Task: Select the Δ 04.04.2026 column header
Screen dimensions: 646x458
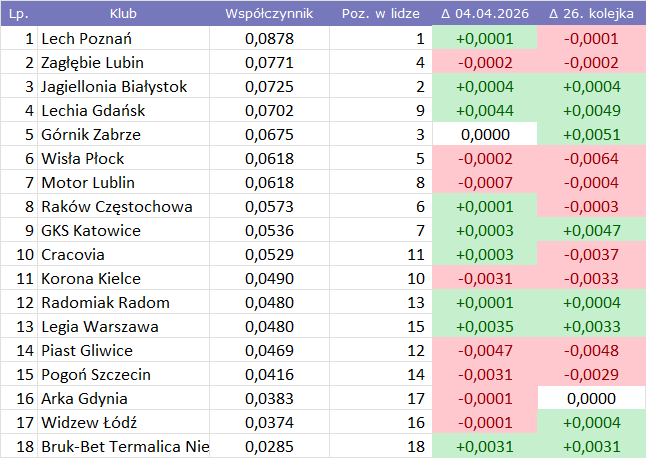Action: [x=484, y=14]
